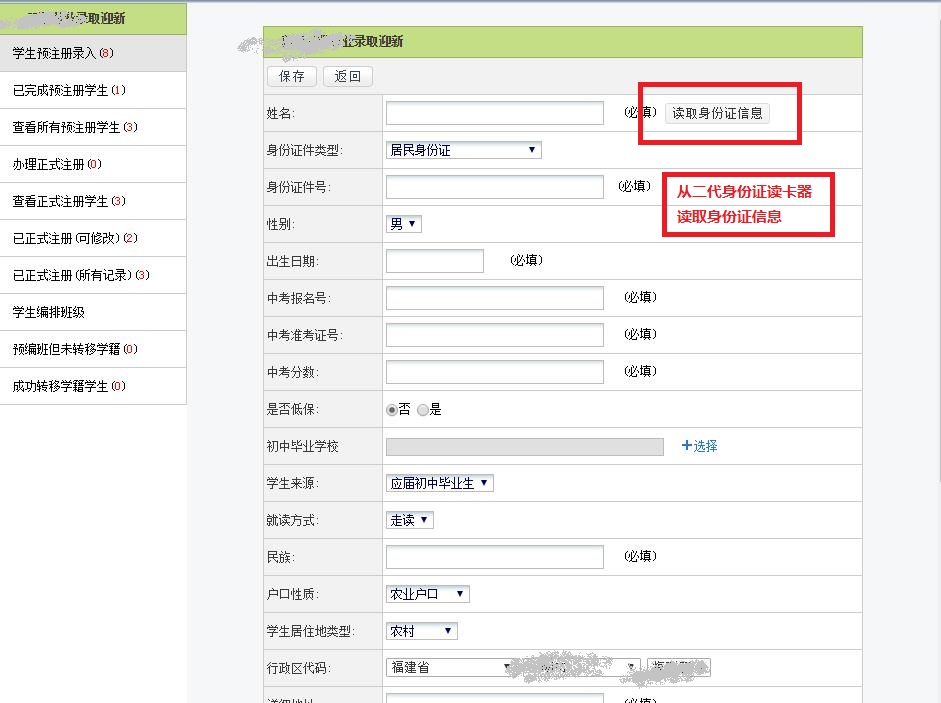Open sidebar item 学生编排班级
Viewport: 941px width, 703px height.
93,312
